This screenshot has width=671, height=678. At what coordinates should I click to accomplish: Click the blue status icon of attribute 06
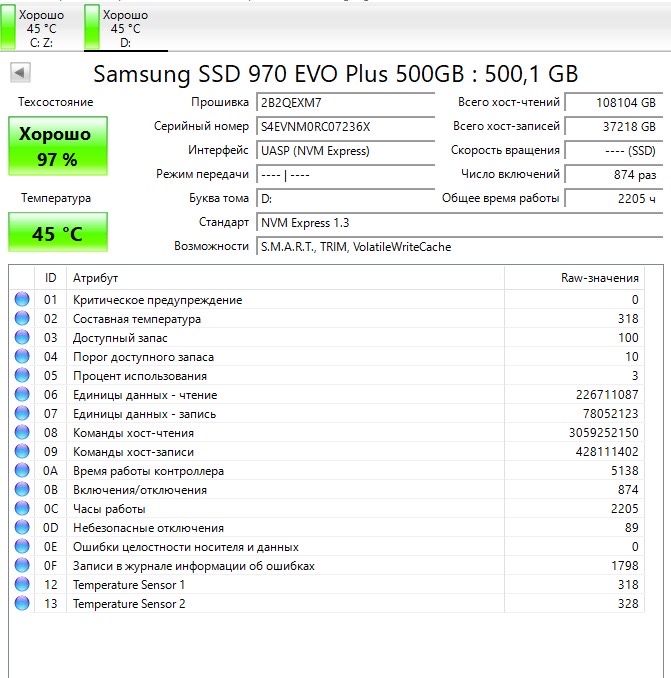pyautogui.click(x=22, y=394)
